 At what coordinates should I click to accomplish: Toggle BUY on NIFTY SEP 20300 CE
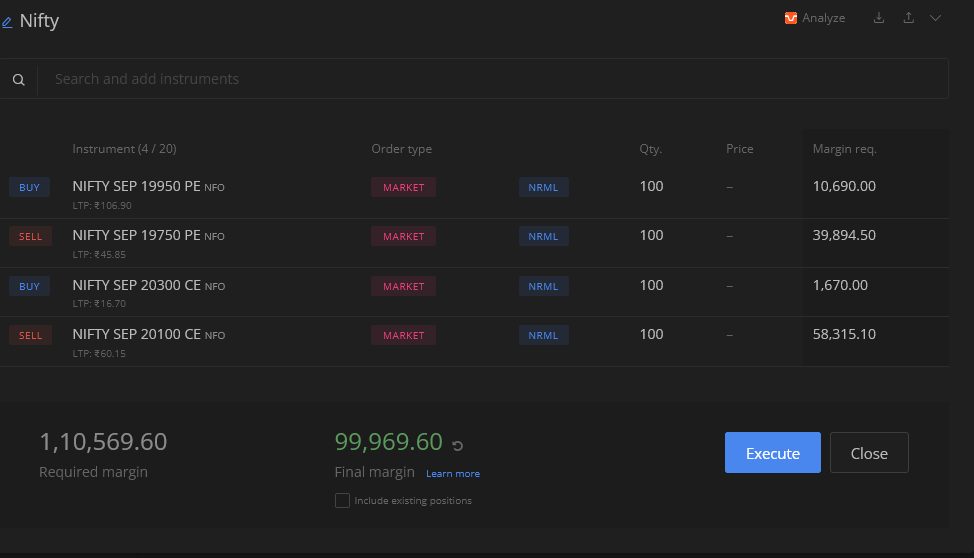[x=29, y=286]
